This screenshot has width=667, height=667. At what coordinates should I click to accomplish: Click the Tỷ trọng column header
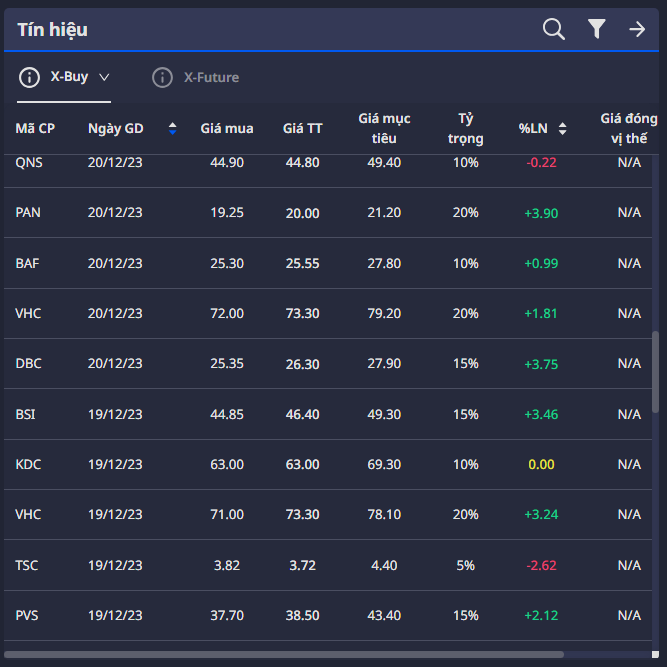click(x=465, y=128)
